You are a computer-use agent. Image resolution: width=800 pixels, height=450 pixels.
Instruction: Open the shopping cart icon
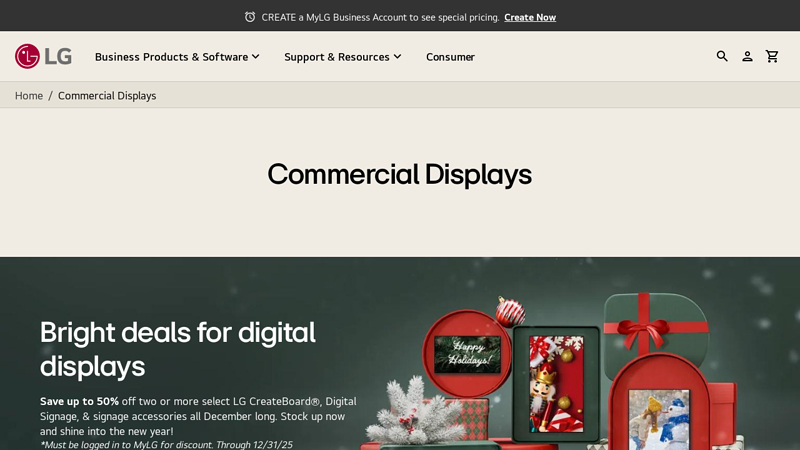772,56
